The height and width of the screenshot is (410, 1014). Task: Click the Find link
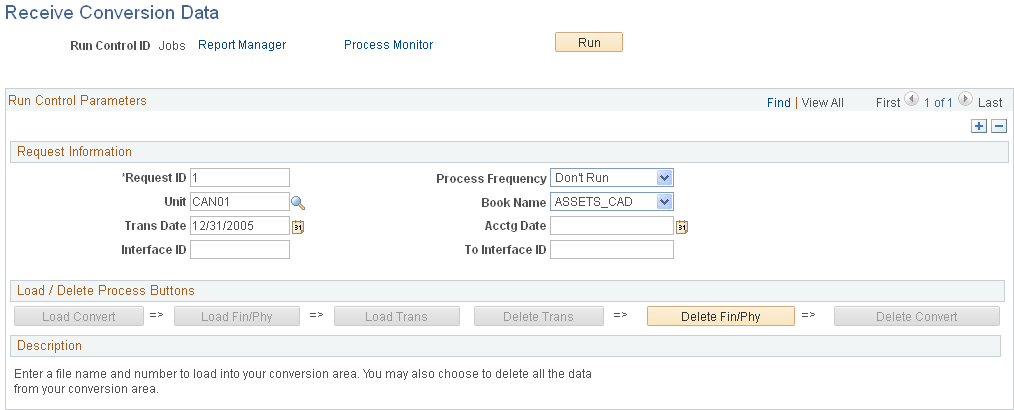[778, 102]
